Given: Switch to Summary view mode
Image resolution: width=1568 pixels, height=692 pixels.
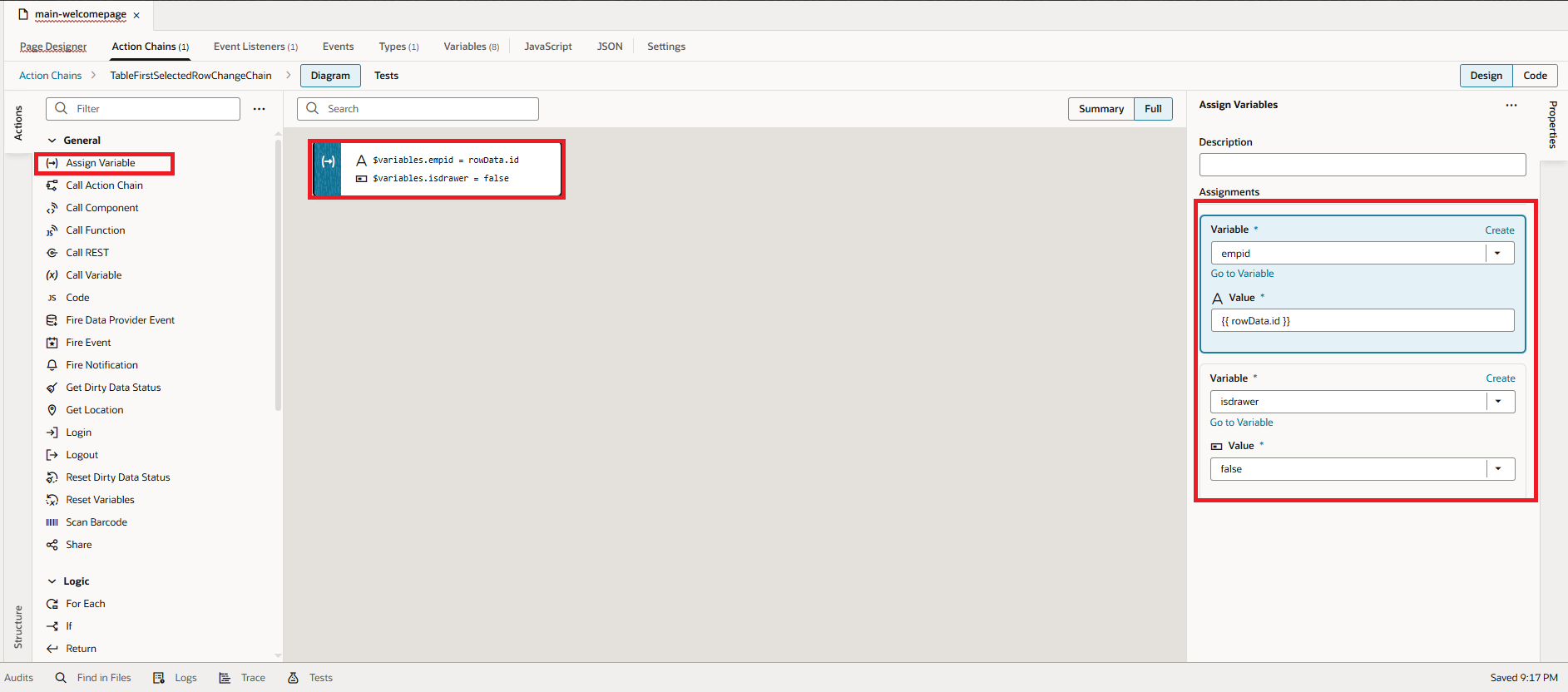Looking at the screenshot, I should coord(1101,109).
